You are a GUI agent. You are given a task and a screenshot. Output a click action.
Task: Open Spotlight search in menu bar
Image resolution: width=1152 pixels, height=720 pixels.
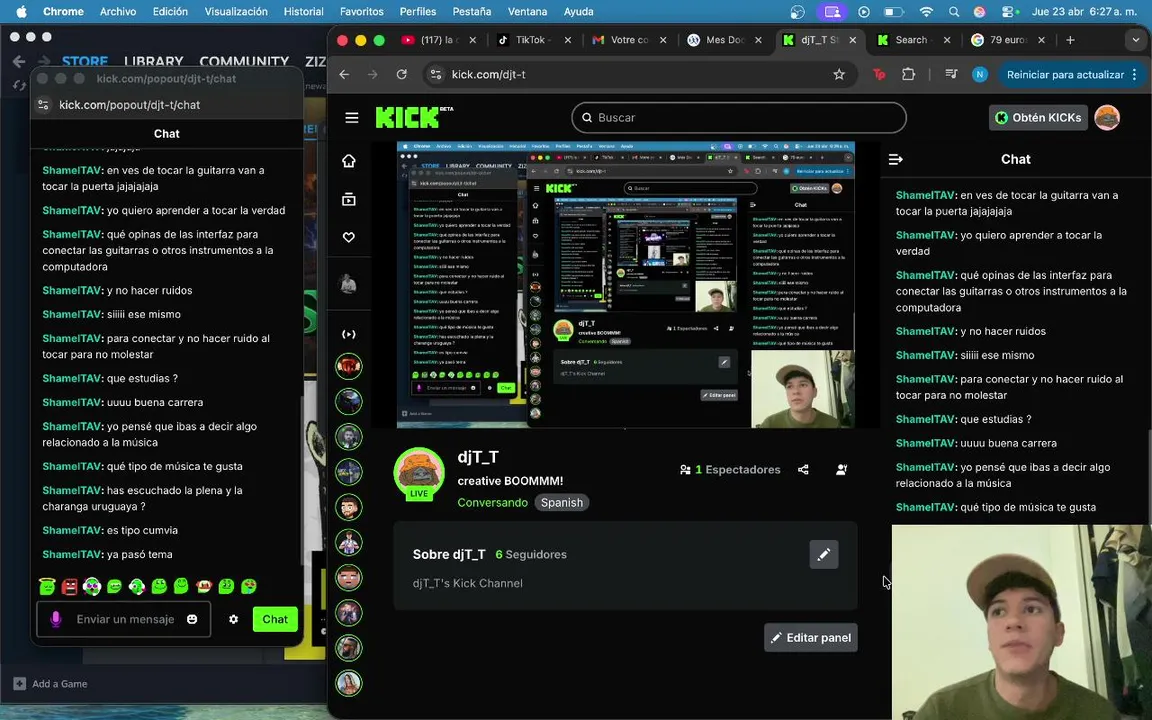(954, 12)
